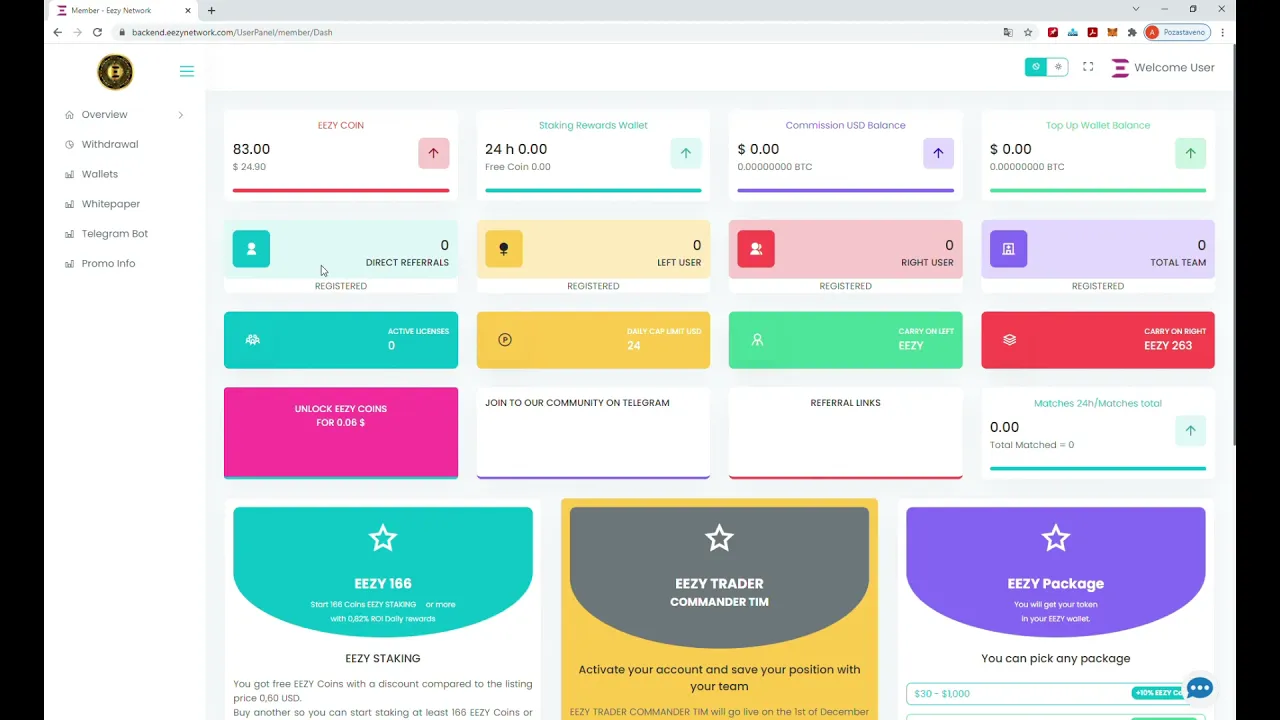Click the Direct Referrals person icon
This screenshot has width=1280, height=720.
click(251, 248)
